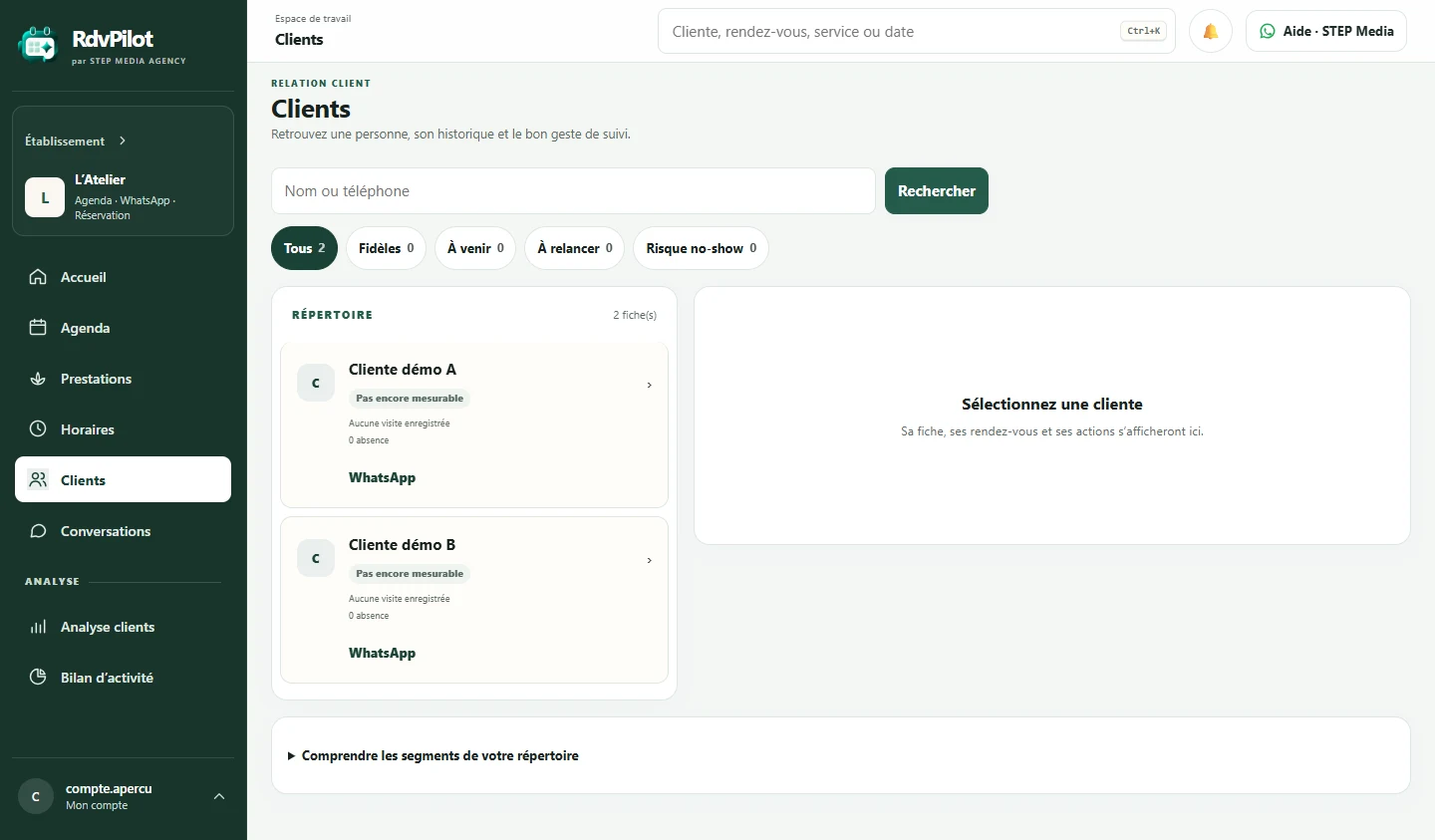Focus the global search bar at top
This screenshot has height=840, width=1435.
pyautogui.click(x=917, y=31)
